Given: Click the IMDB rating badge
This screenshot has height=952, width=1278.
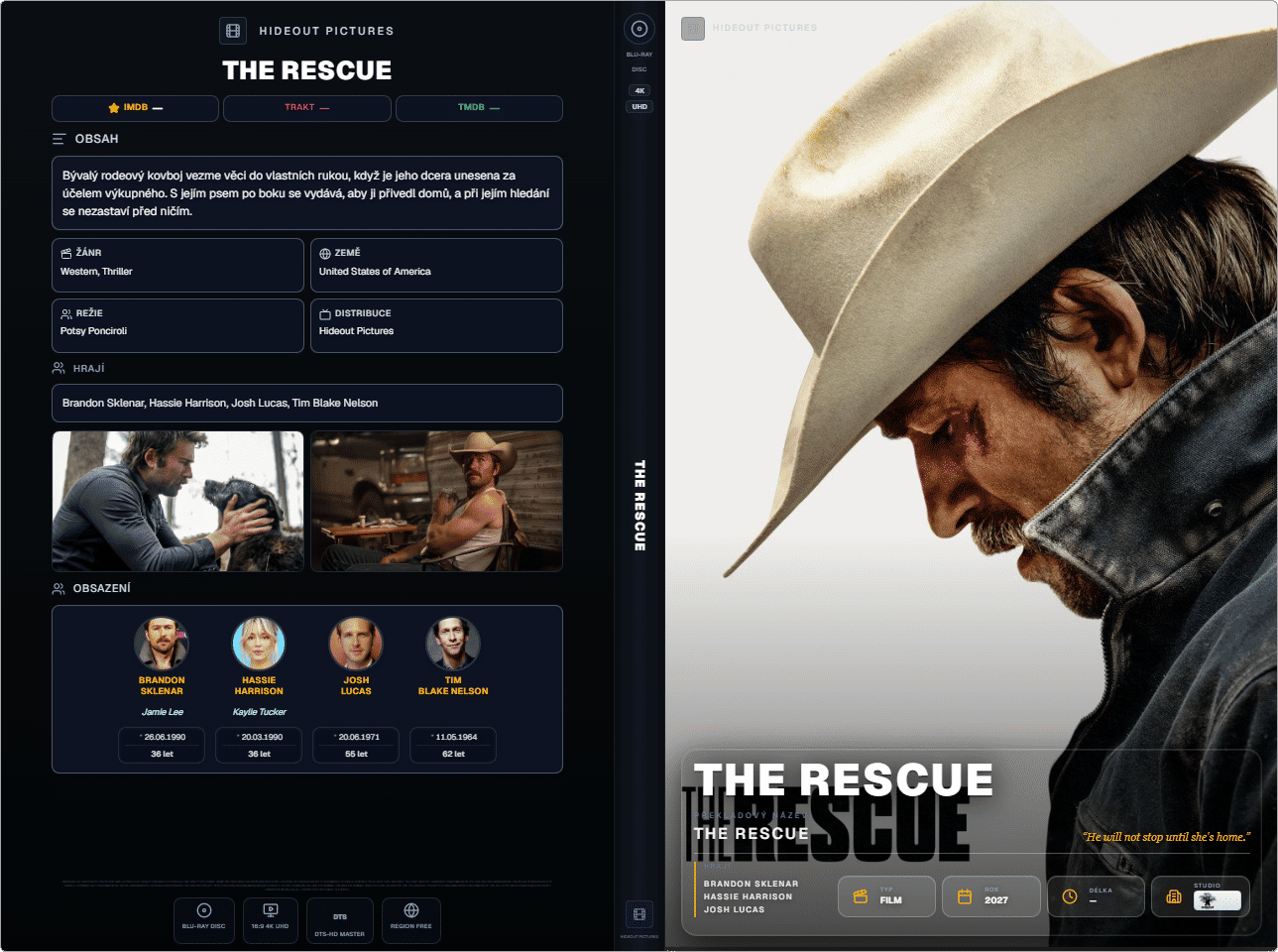Looking at the screenshot, I should pyautogui.click(x=135, y=108).
